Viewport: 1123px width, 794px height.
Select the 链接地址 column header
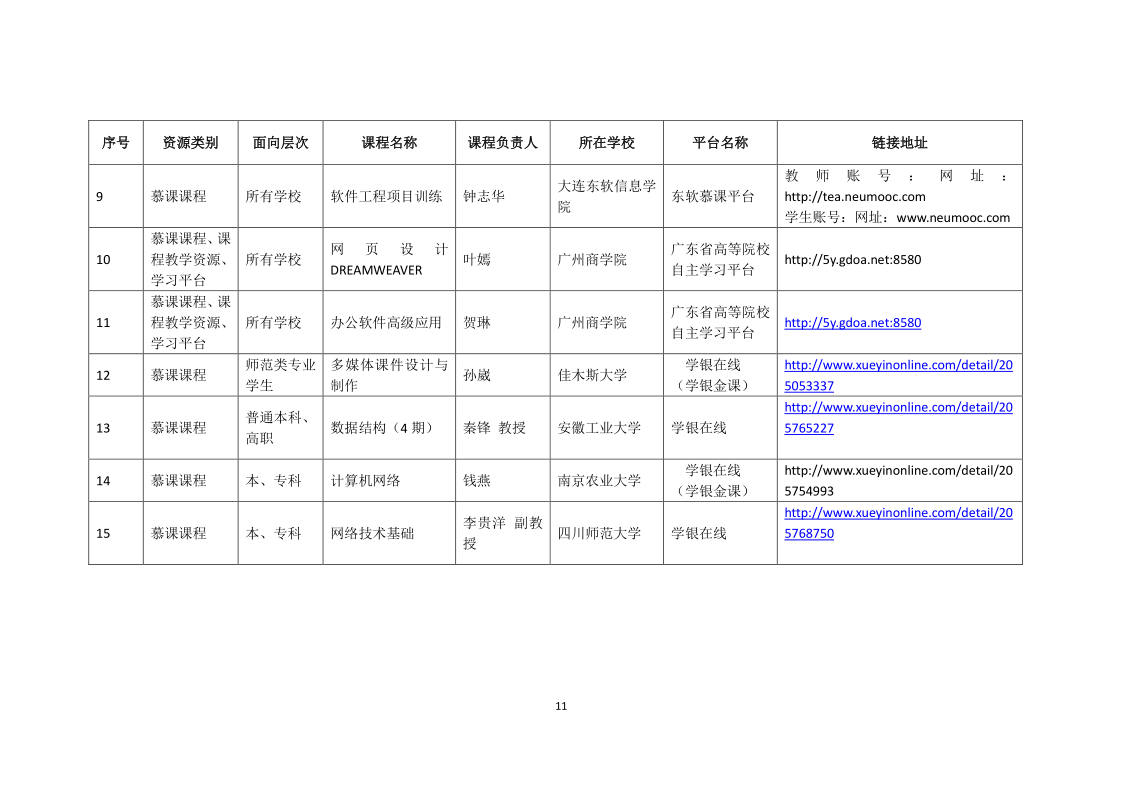point(899,143)
